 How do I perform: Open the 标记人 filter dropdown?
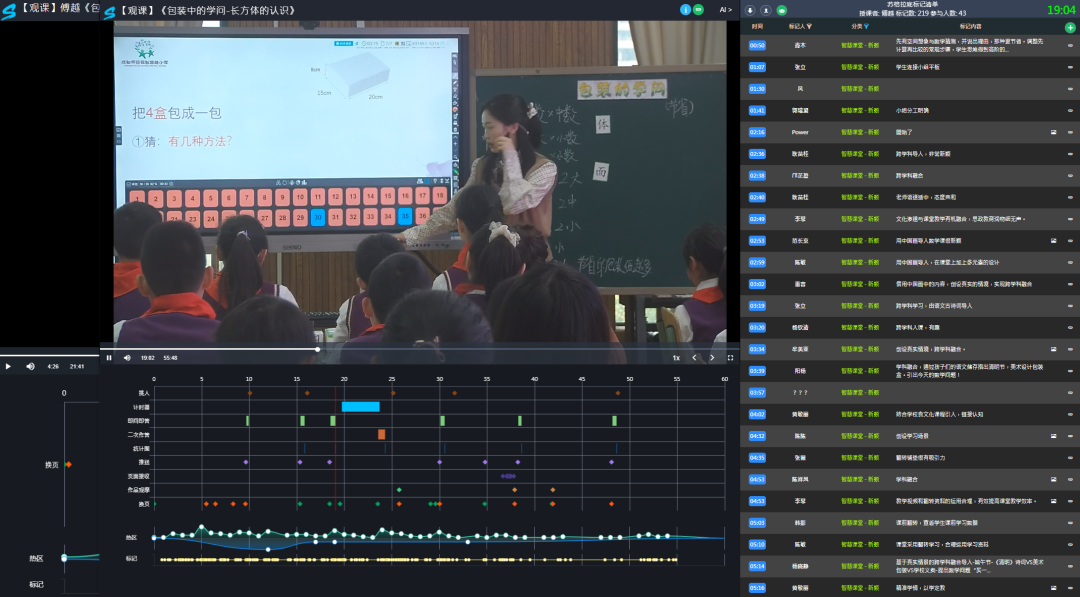809,27
